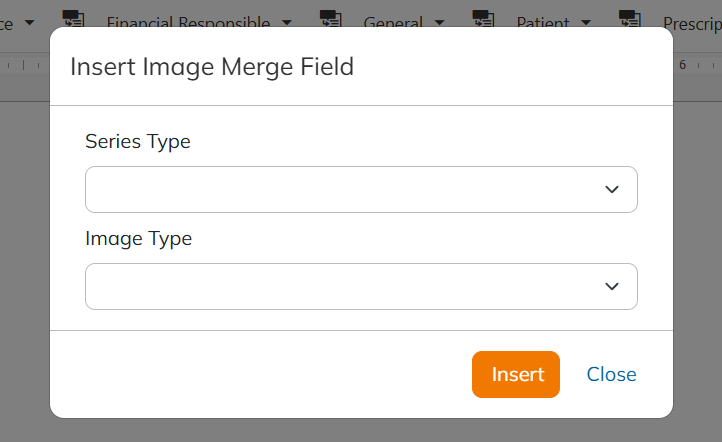
Task: Click the orange Insert button
Action: point(516,374)
